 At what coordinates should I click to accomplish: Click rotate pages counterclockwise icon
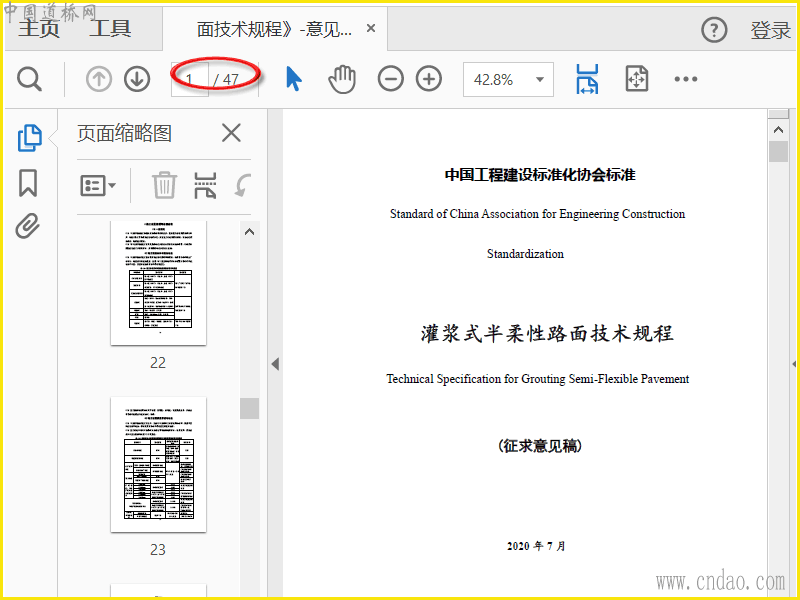[x=243, y=185]
